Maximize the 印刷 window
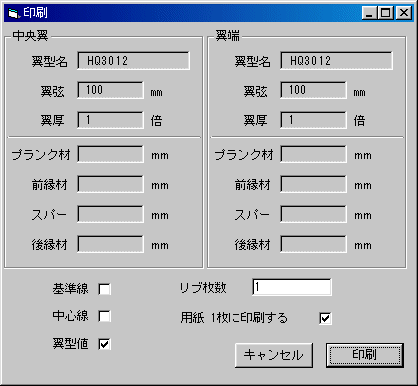This screenshot has height=386, width=418. 386,13
